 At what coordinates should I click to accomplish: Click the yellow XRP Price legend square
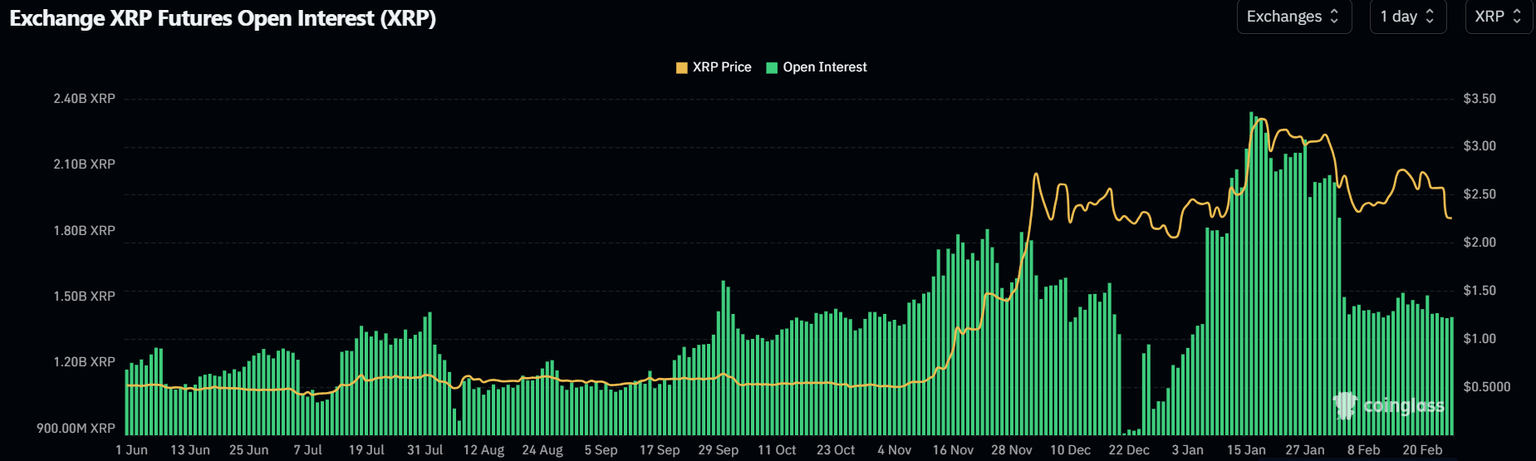click(x=682, y=67)
